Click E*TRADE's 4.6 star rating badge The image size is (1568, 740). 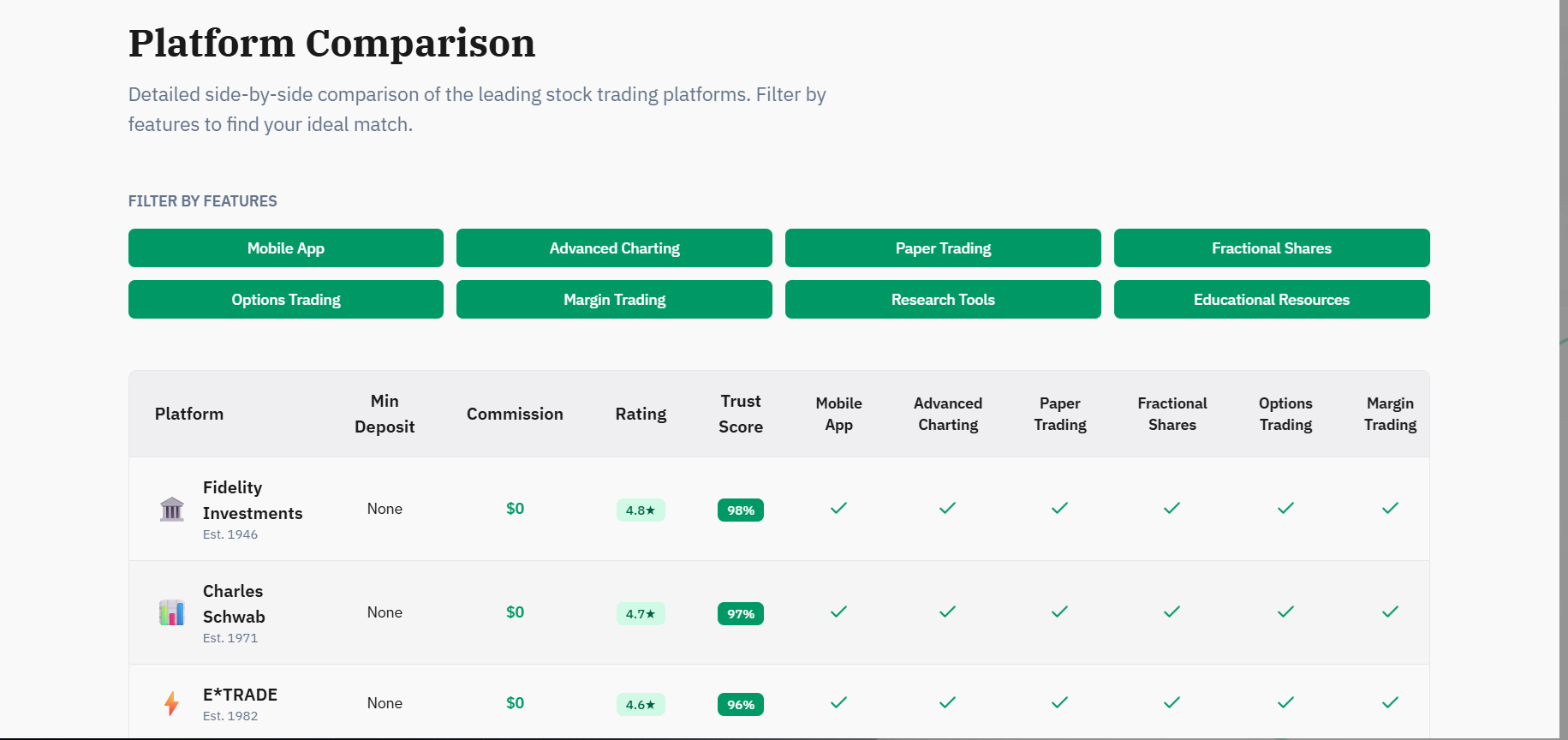click(641, 704)
